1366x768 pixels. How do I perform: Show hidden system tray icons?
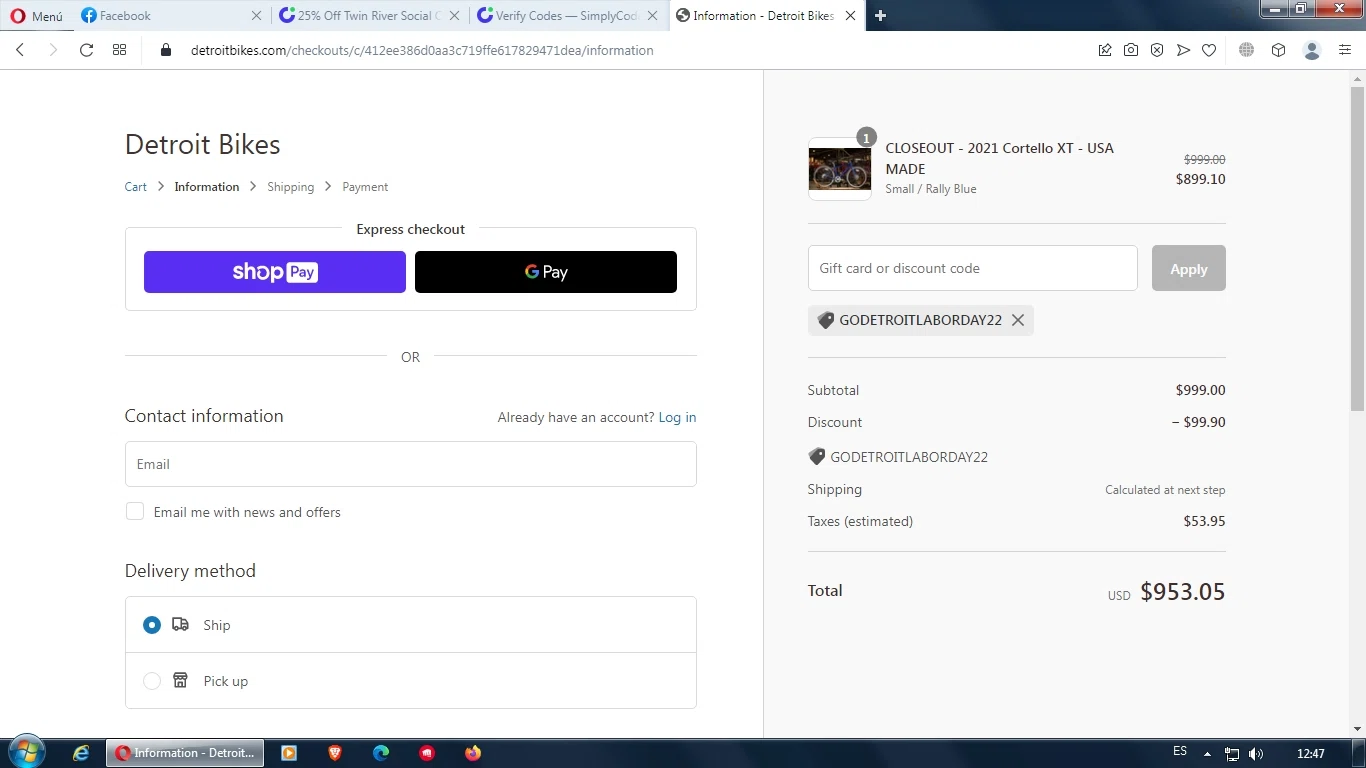1207,754
